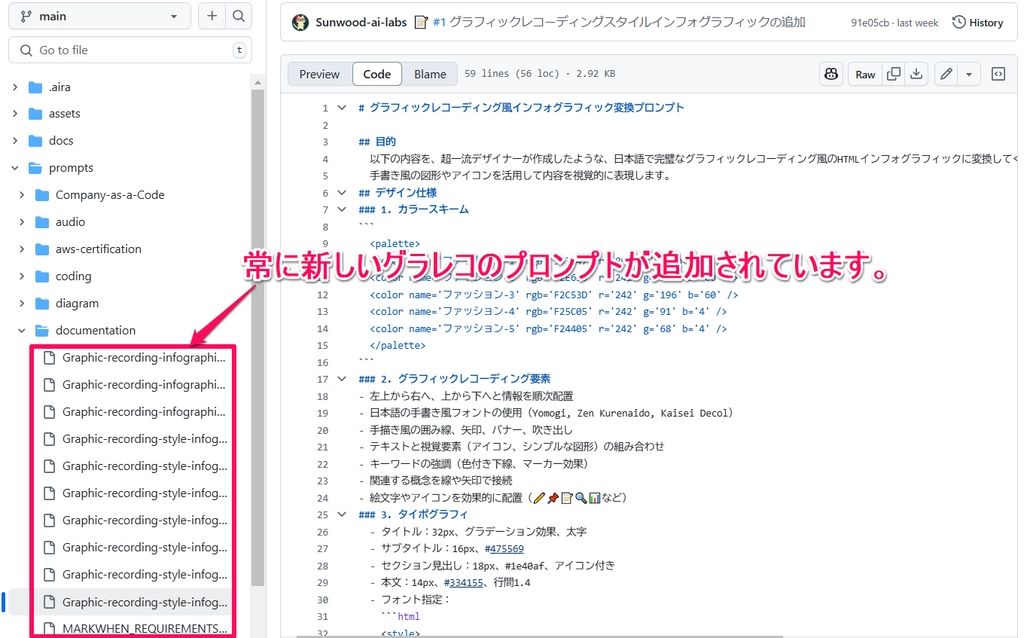Collapse code section at line 7
Screen dimensions: 1024x638
(342, 210)
